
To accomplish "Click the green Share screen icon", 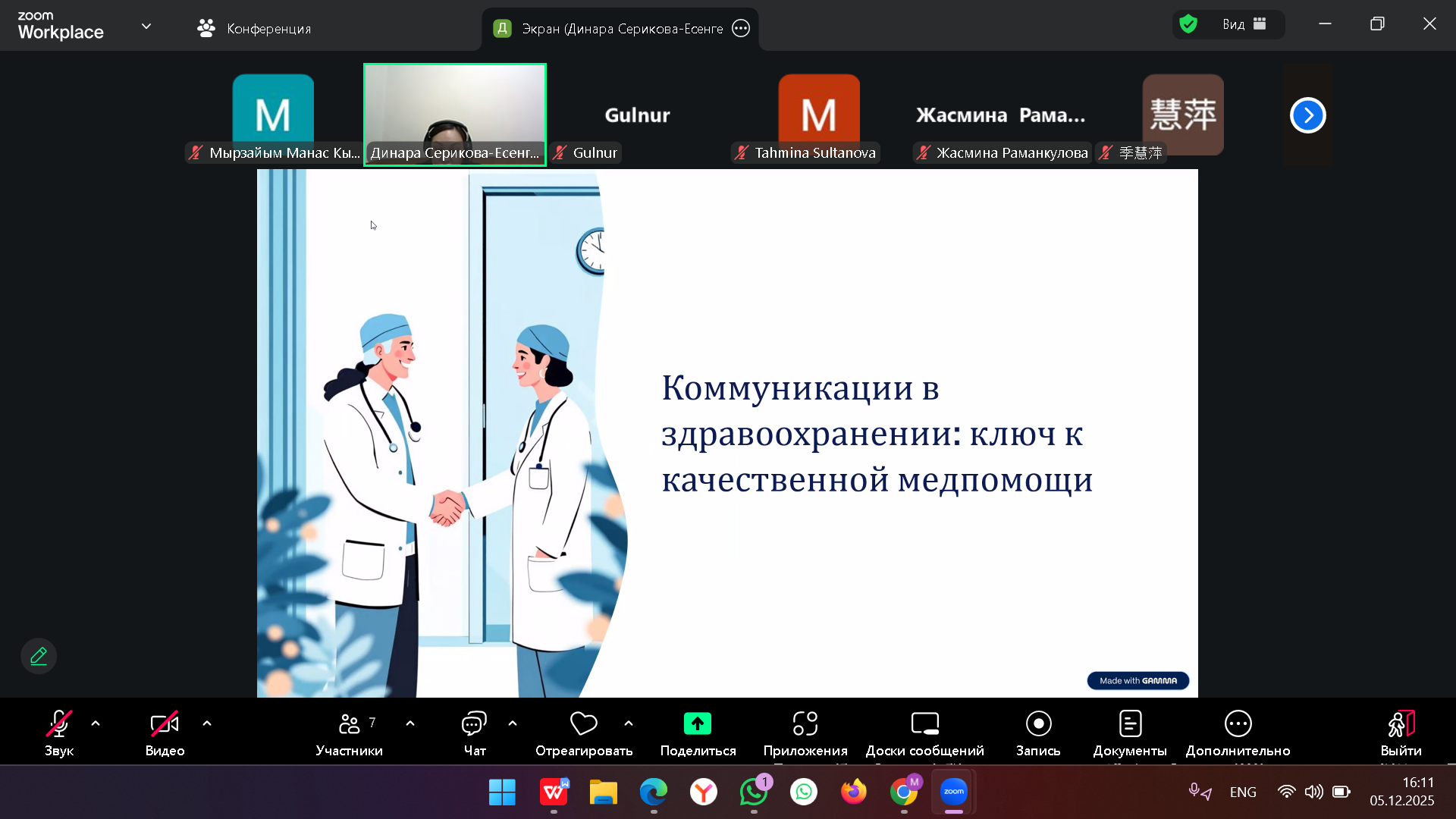I will point(697,724).
